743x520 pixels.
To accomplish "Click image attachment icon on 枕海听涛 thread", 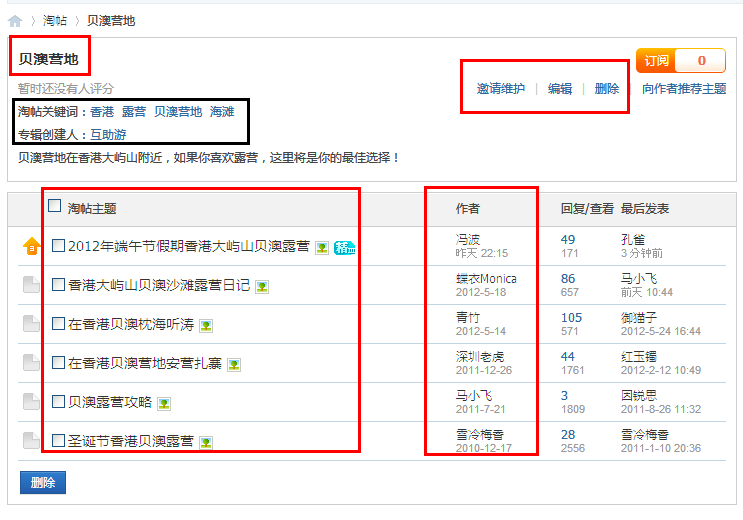I will click(x=206, y=326).
